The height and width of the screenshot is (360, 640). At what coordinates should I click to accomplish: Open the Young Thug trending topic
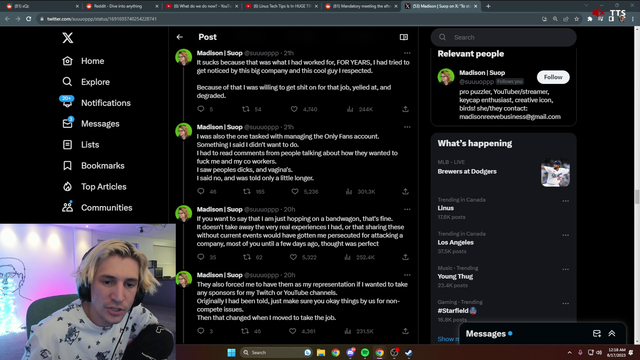point(455,276)
